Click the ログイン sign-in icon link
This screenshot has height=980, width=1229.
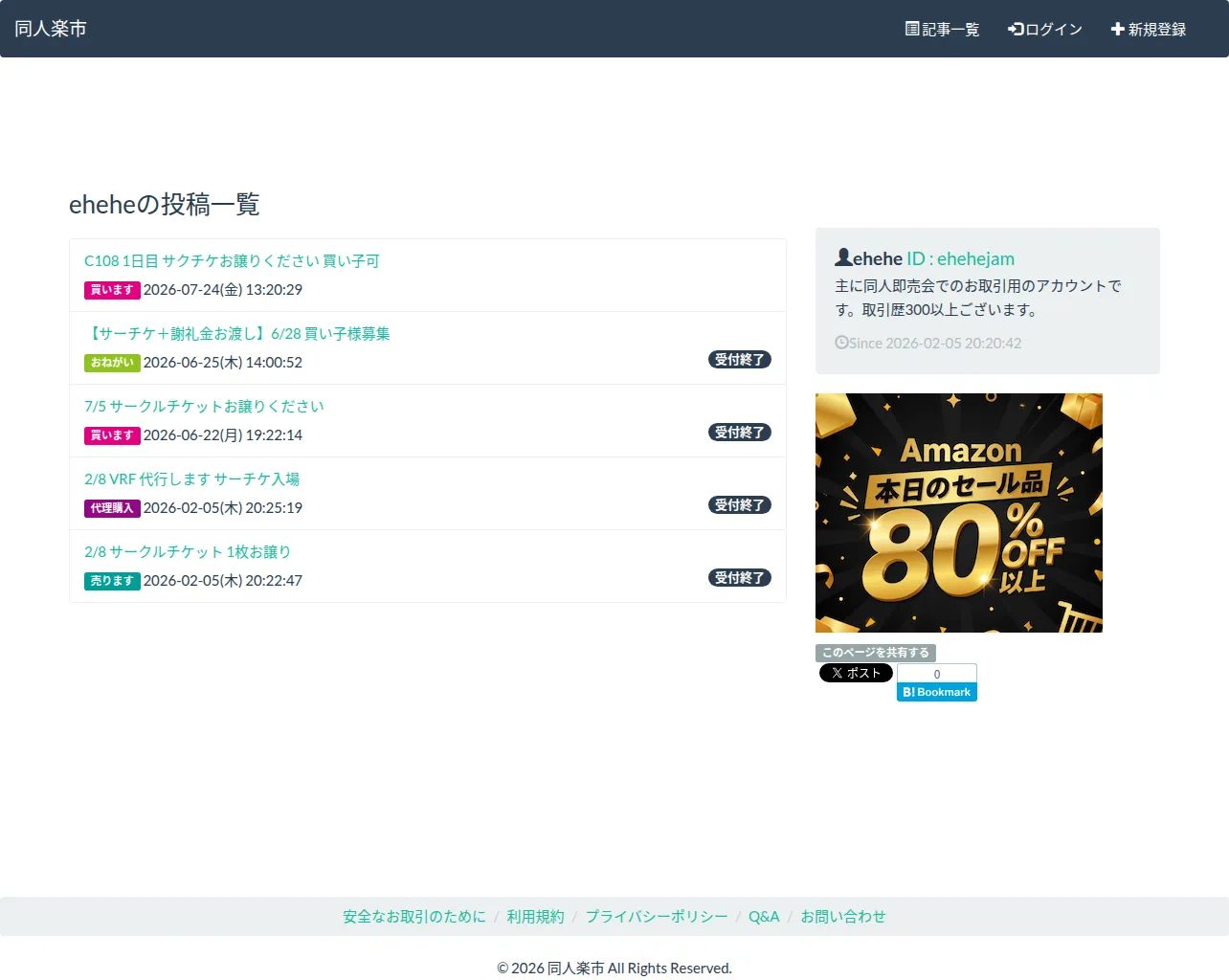1016,29
